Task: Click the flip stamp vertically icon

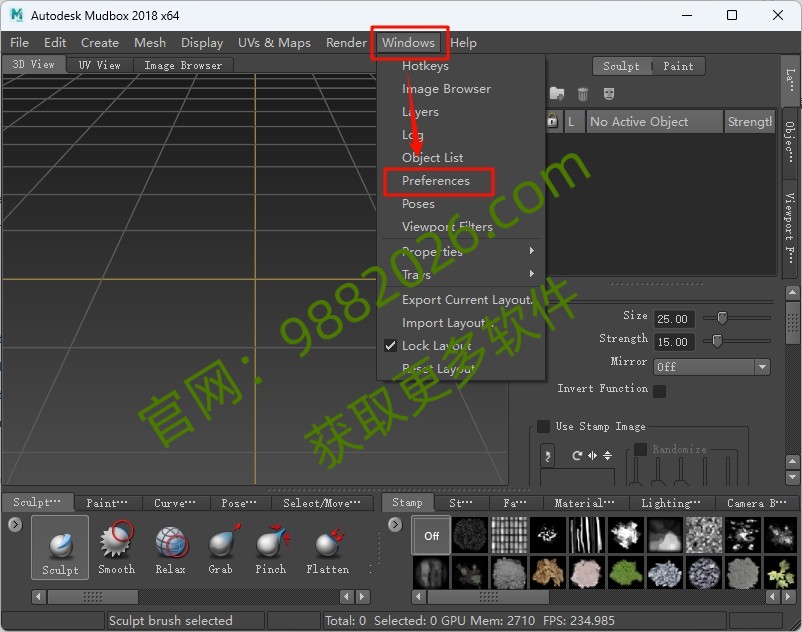Action: pyautogui.click(x=608, y=455)
